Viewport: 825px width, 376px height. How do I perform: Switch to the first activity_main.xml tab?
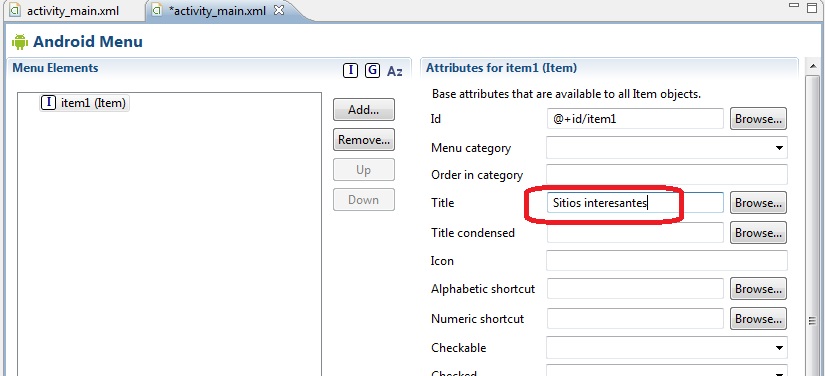pos(66,11)
